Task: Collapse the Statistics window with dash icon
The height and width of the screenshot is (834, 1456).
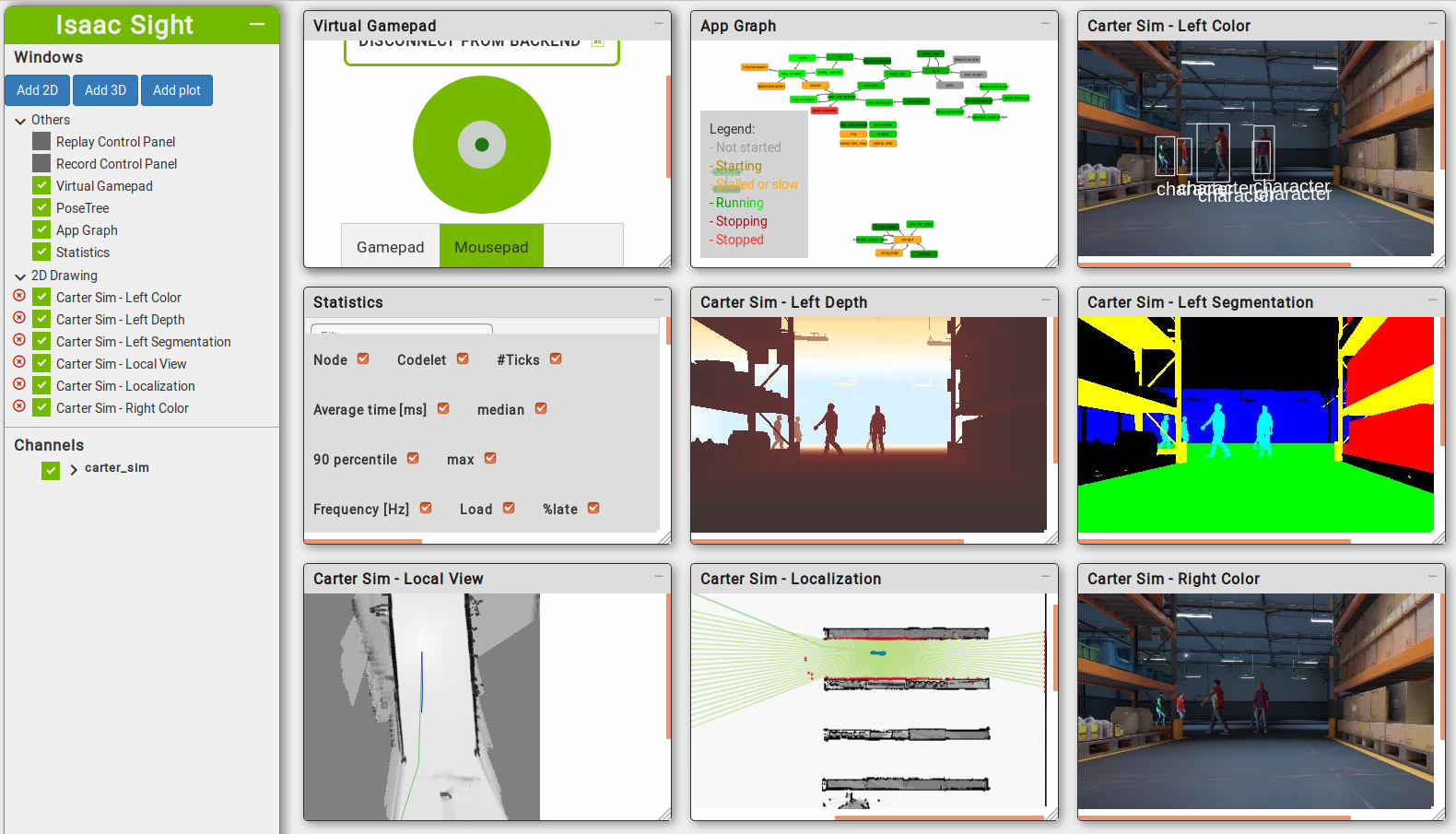Action: coord(658,300)
